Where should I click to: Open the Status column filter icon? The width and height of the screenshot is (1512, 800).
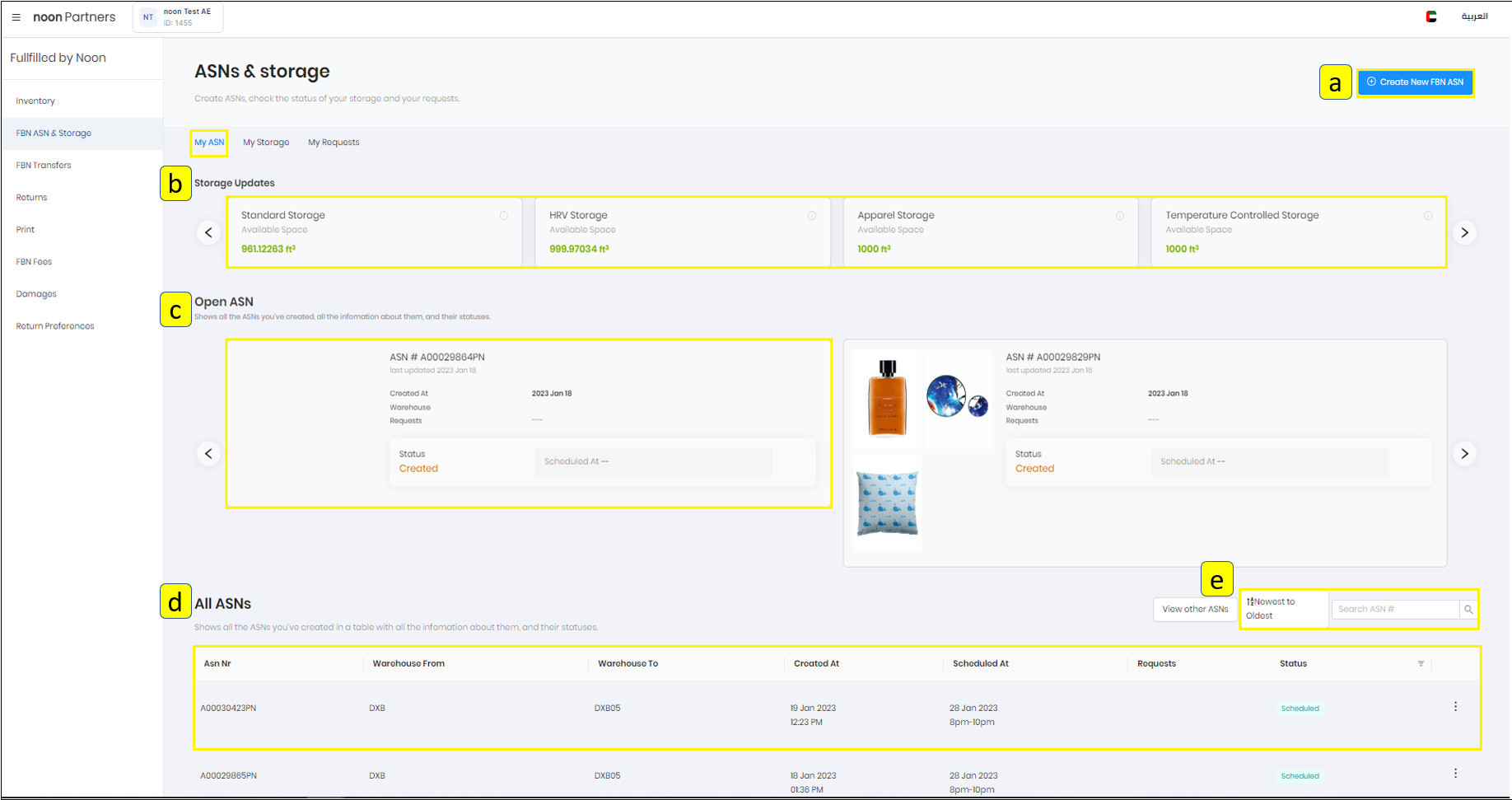[1421, 663]
